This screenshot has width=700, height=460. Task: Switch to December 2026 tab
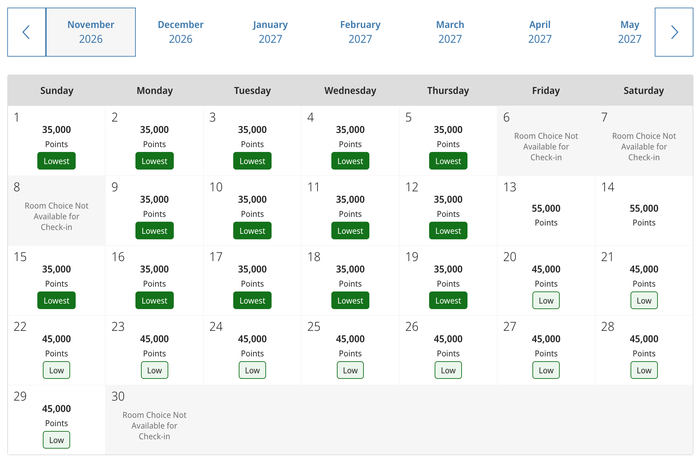[181, 32]
